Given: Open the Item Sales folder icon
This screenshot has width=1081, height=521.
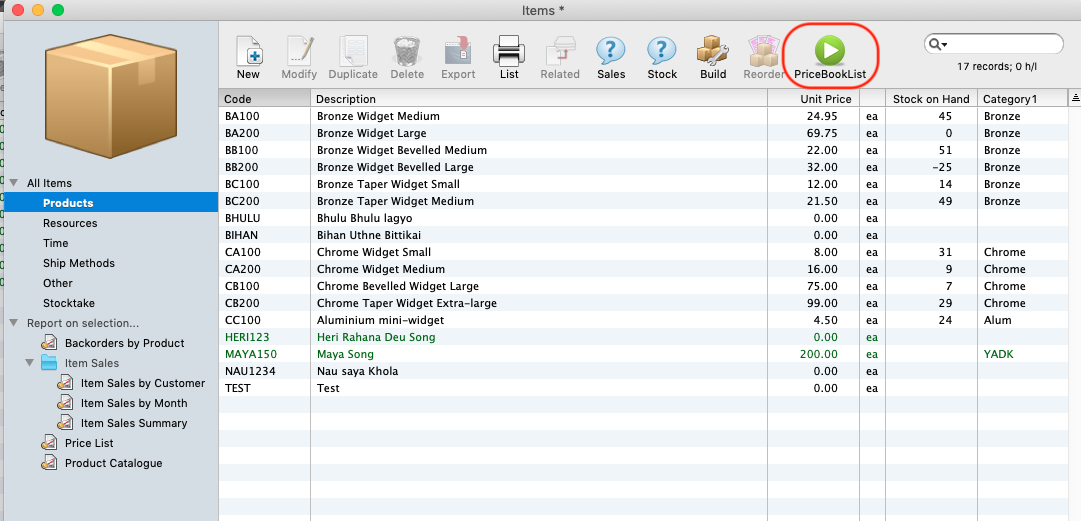Looking at the screenshot, I should tap(49, 362).
